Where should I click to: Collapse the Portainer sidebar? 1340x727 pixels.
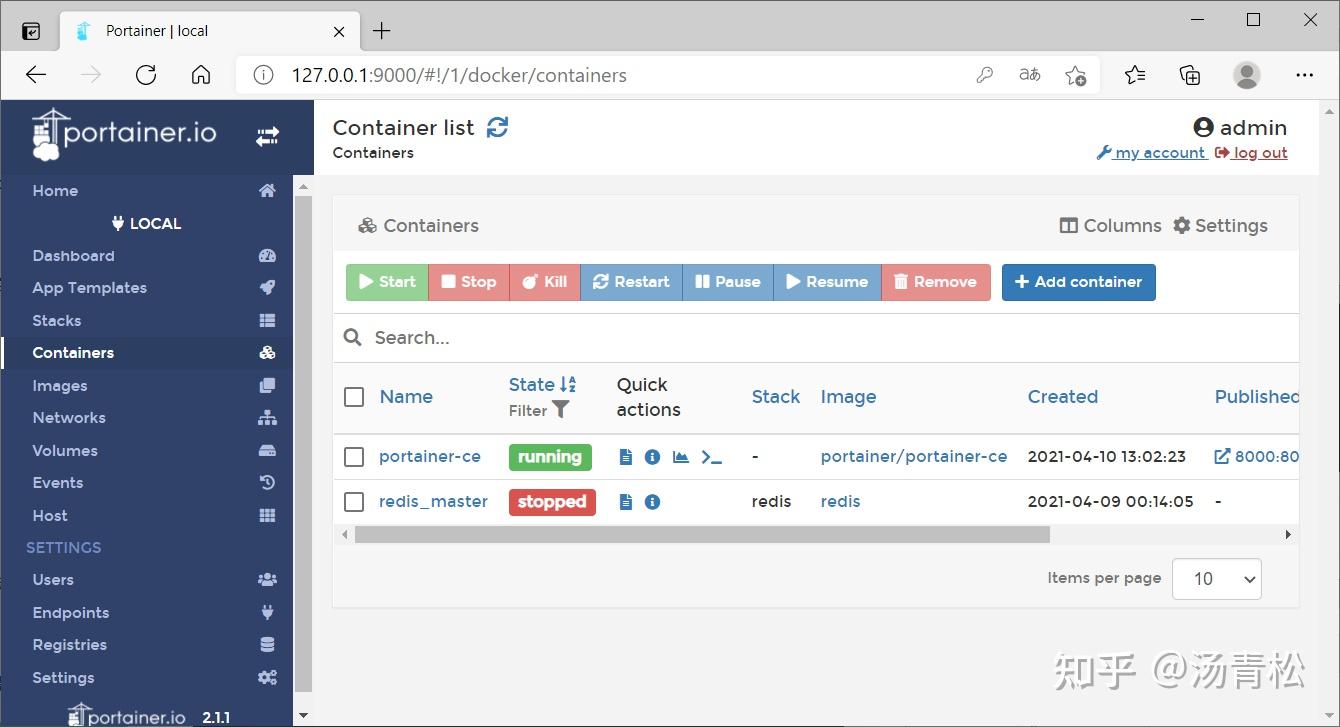(266, 136)
